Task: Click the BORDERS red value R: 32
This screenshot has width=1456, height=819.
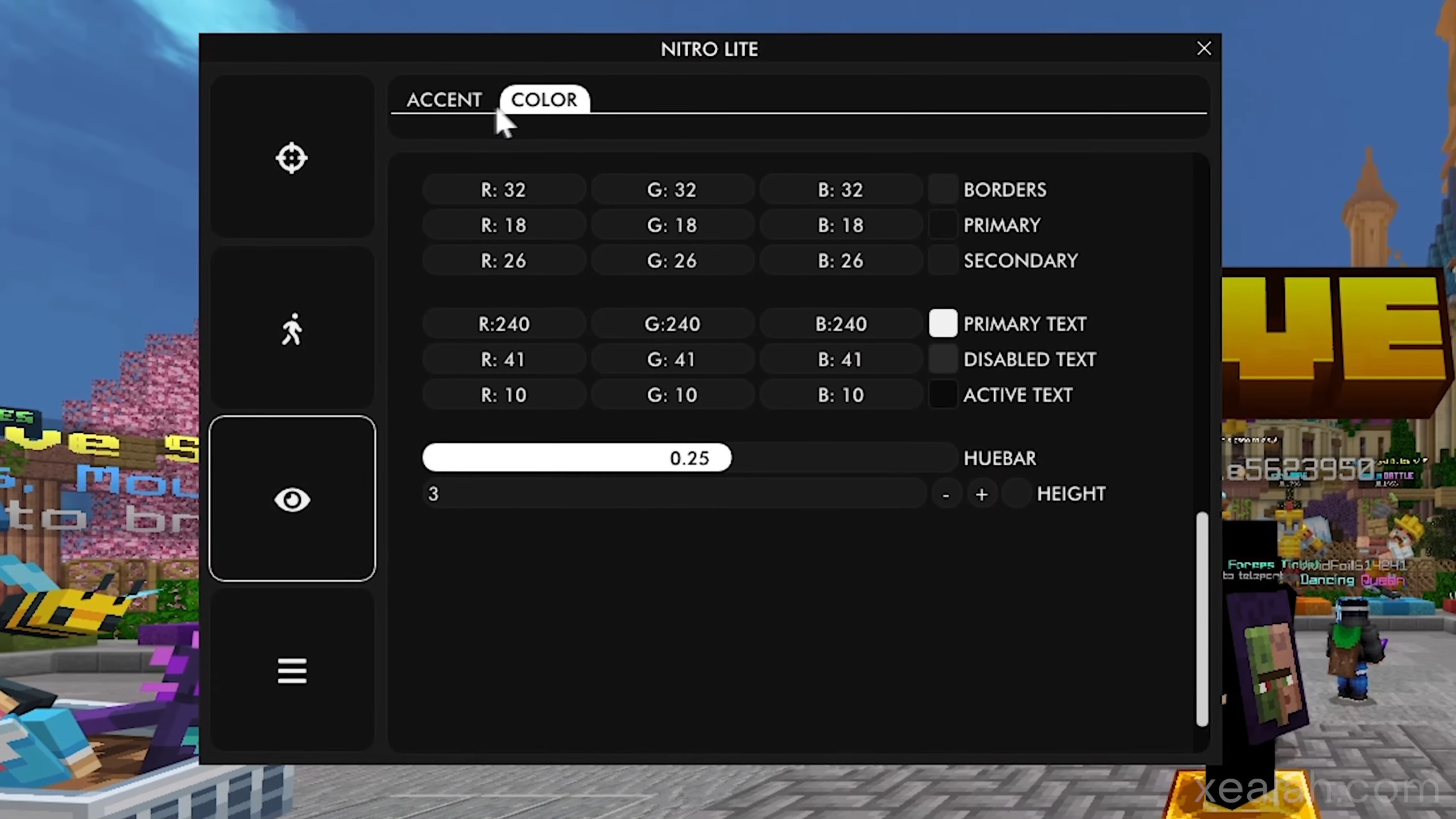Action: click(503, 190)
